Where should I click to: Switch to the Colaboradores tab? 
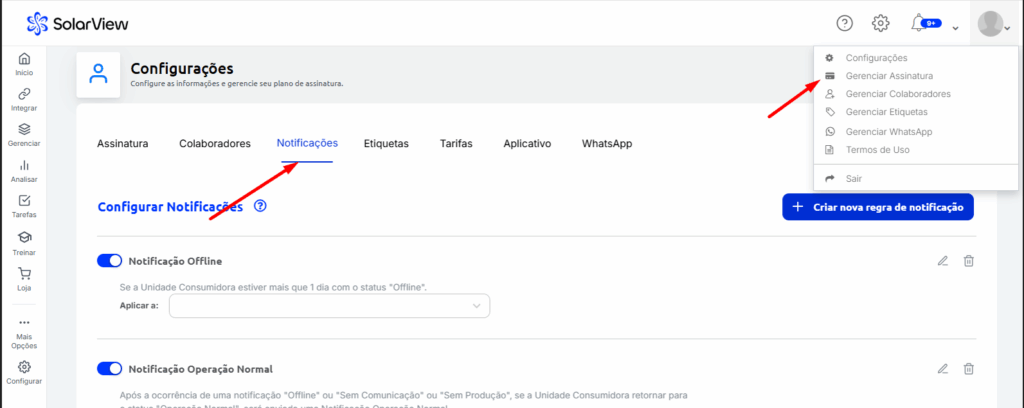[214, 144]
